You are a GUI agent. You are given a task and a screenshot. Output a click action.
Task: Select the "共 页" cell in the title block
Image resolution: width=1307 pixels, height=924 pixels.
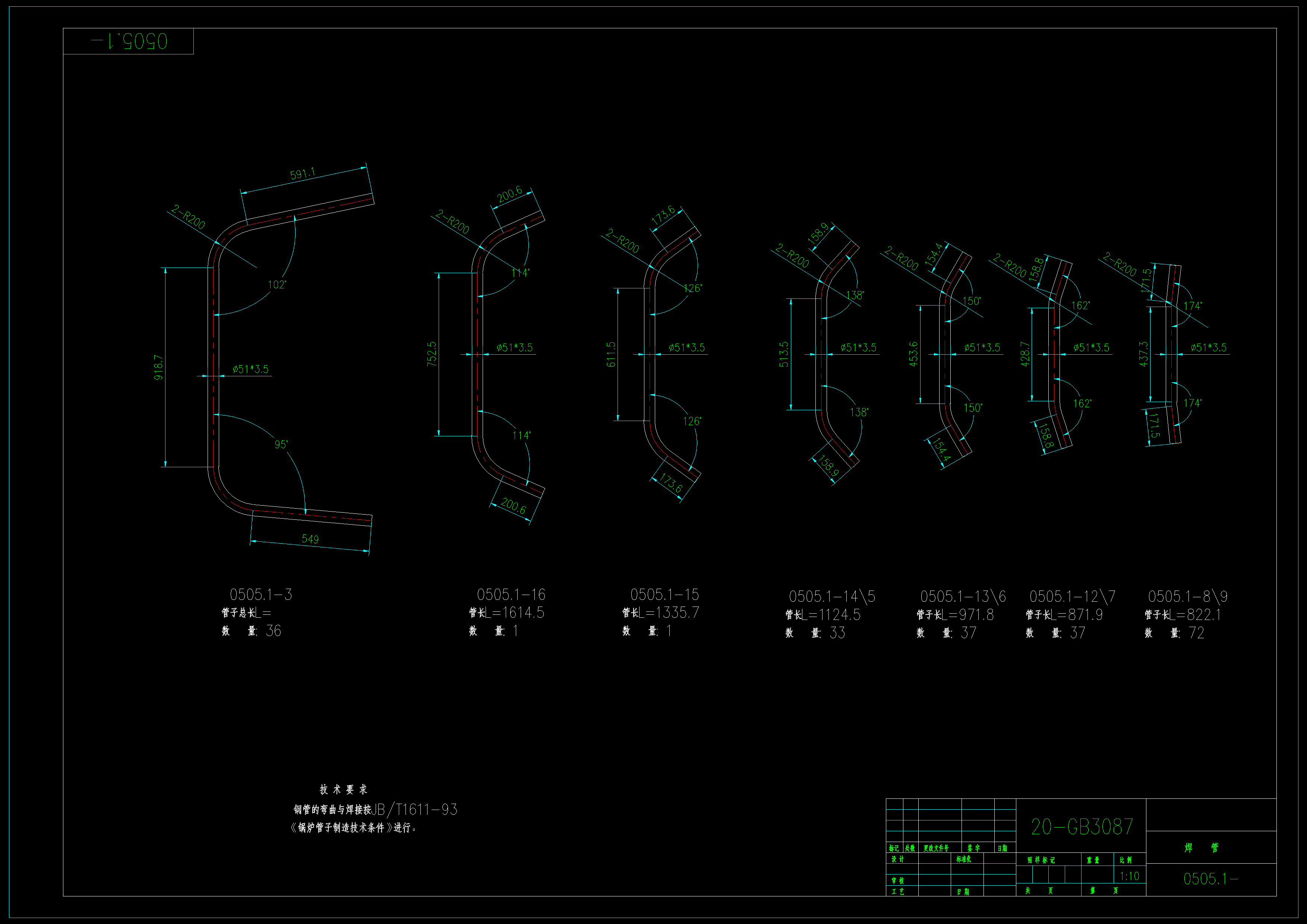[x=1039, y=890]
